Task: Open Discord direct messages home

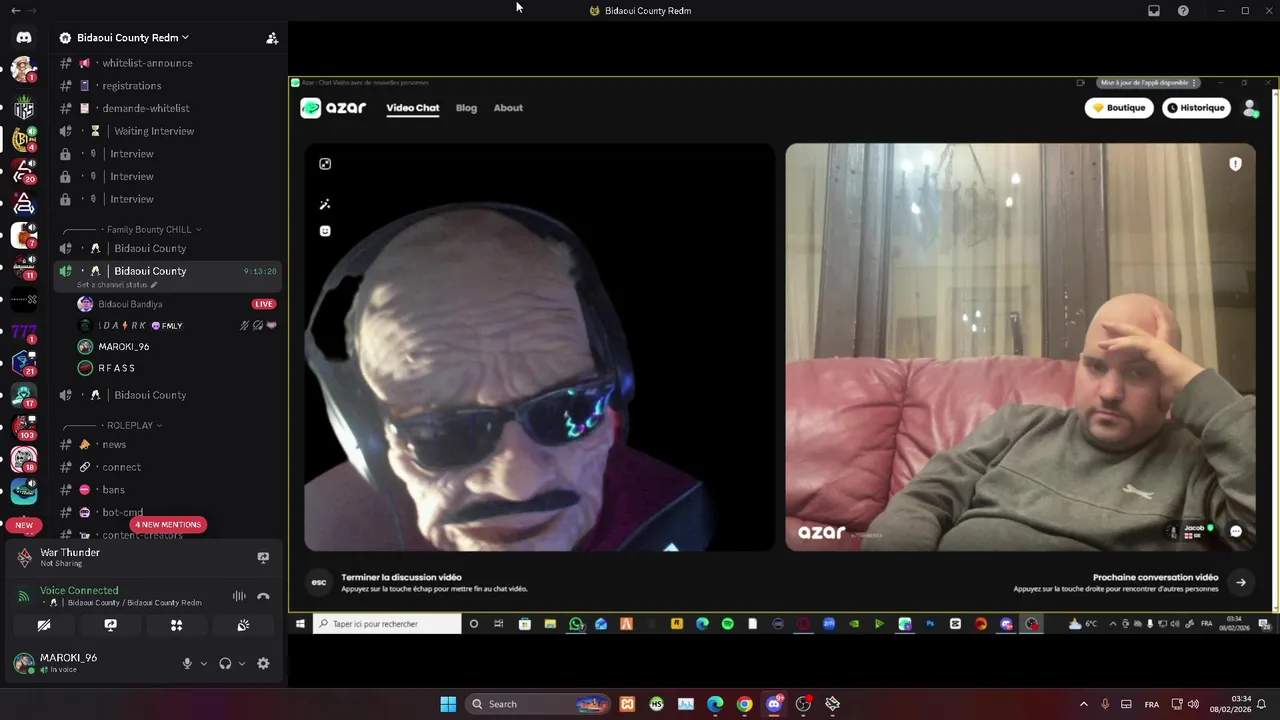Action: tap(24, 37)
